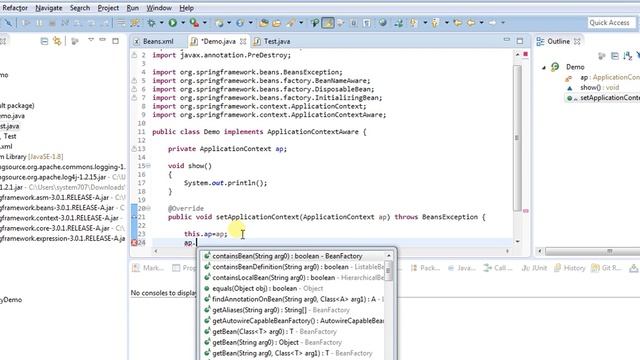Open the Window menu
This screenshot has height=360, width=640.
(x=159, y=8)
